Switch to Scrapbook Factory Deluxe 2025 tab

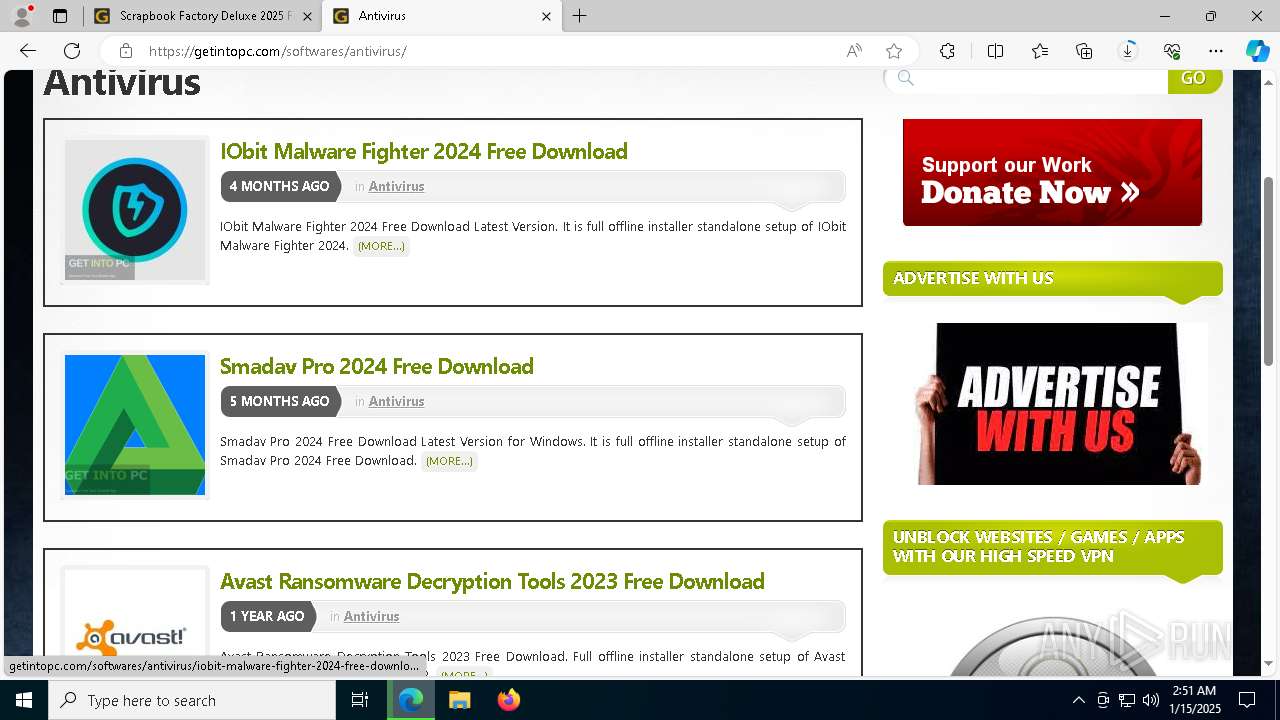pyautogui.click(x=203, y=16)
